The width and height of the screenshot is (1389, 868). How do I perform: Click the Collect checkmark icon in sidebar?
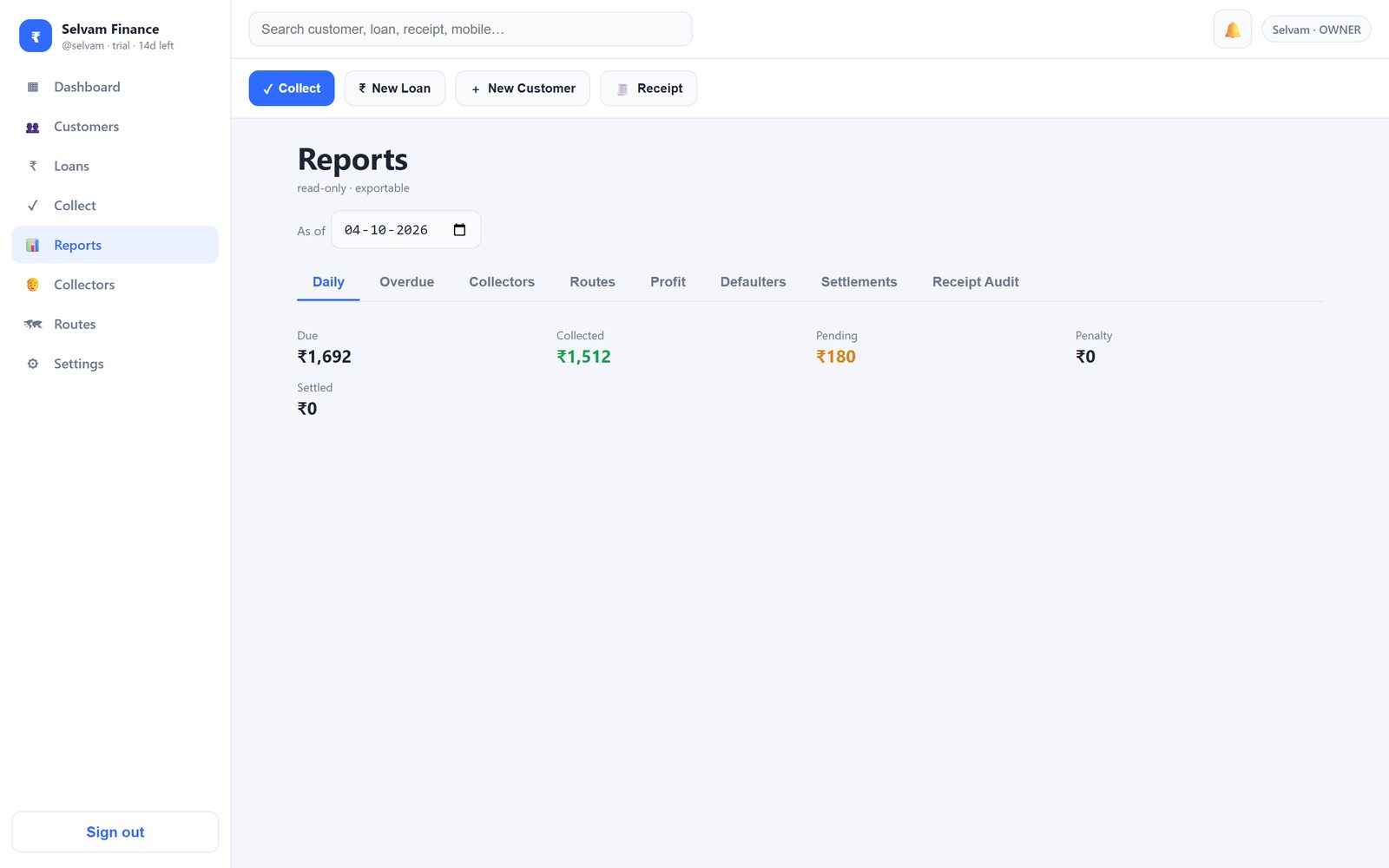(33, 206)
